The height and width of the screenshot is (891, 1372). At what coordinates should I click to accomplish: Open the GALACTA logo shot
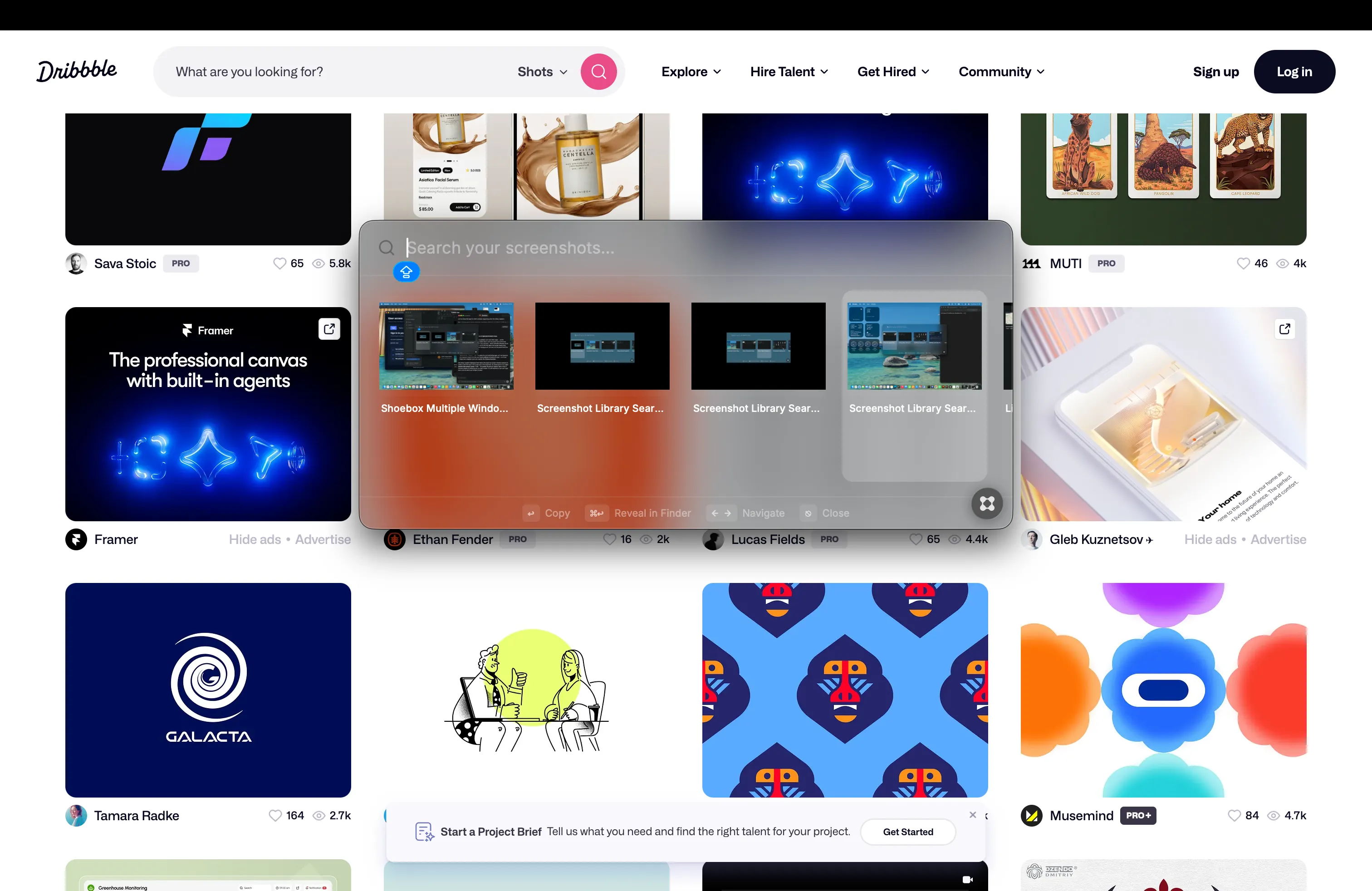click(x=208, y=690)
